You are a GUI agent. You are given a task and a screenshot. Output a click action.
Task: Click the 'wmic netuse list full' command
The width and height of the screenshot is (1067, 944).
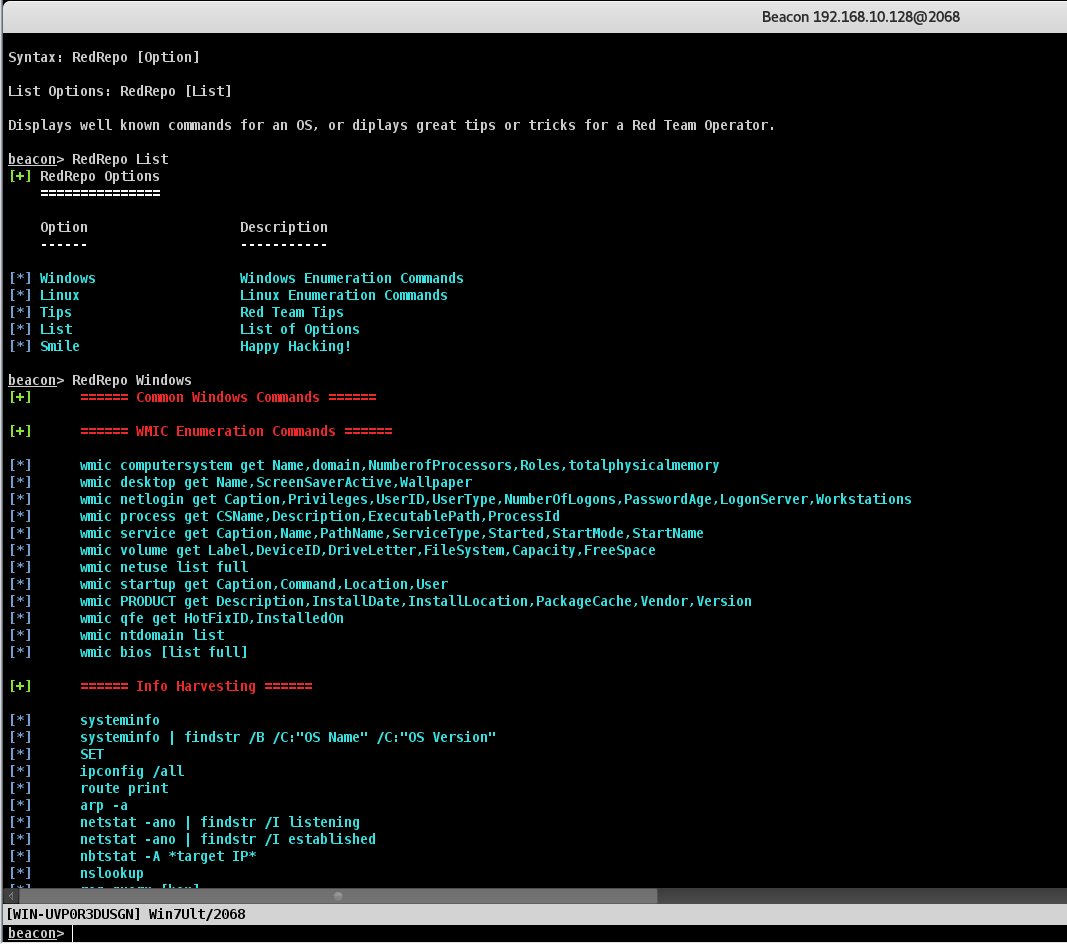164,568
